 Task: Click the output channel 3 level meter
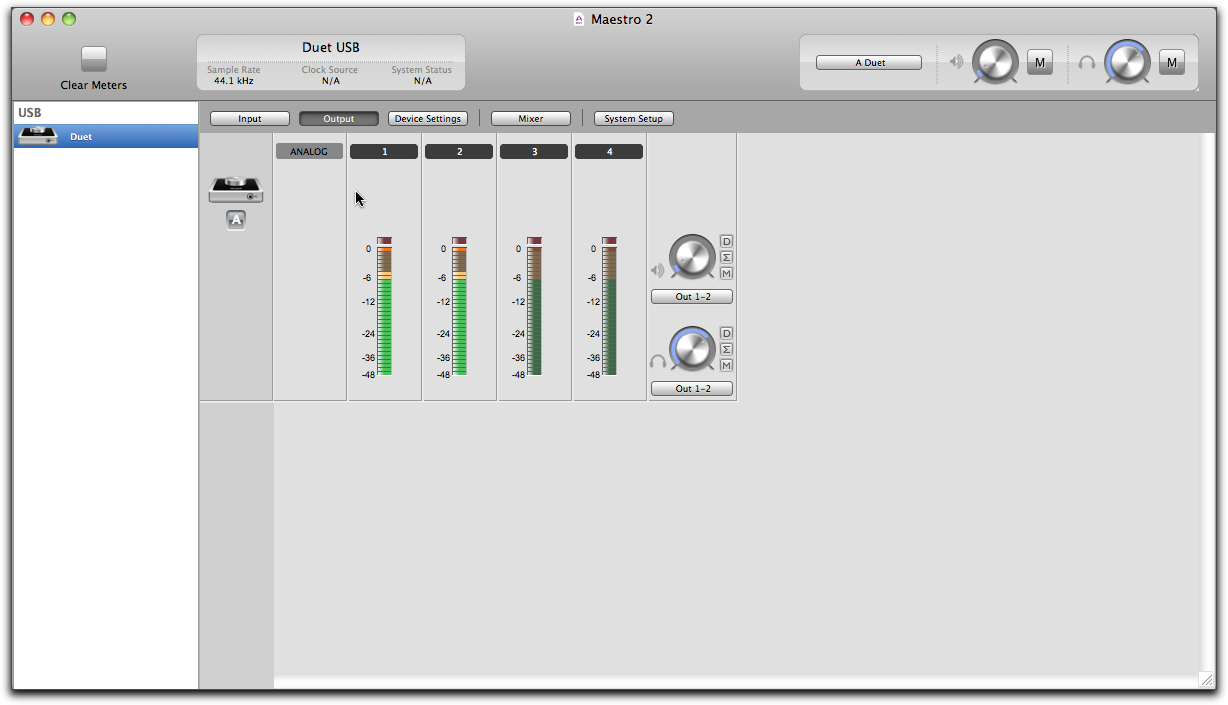(x=534, y=310)
